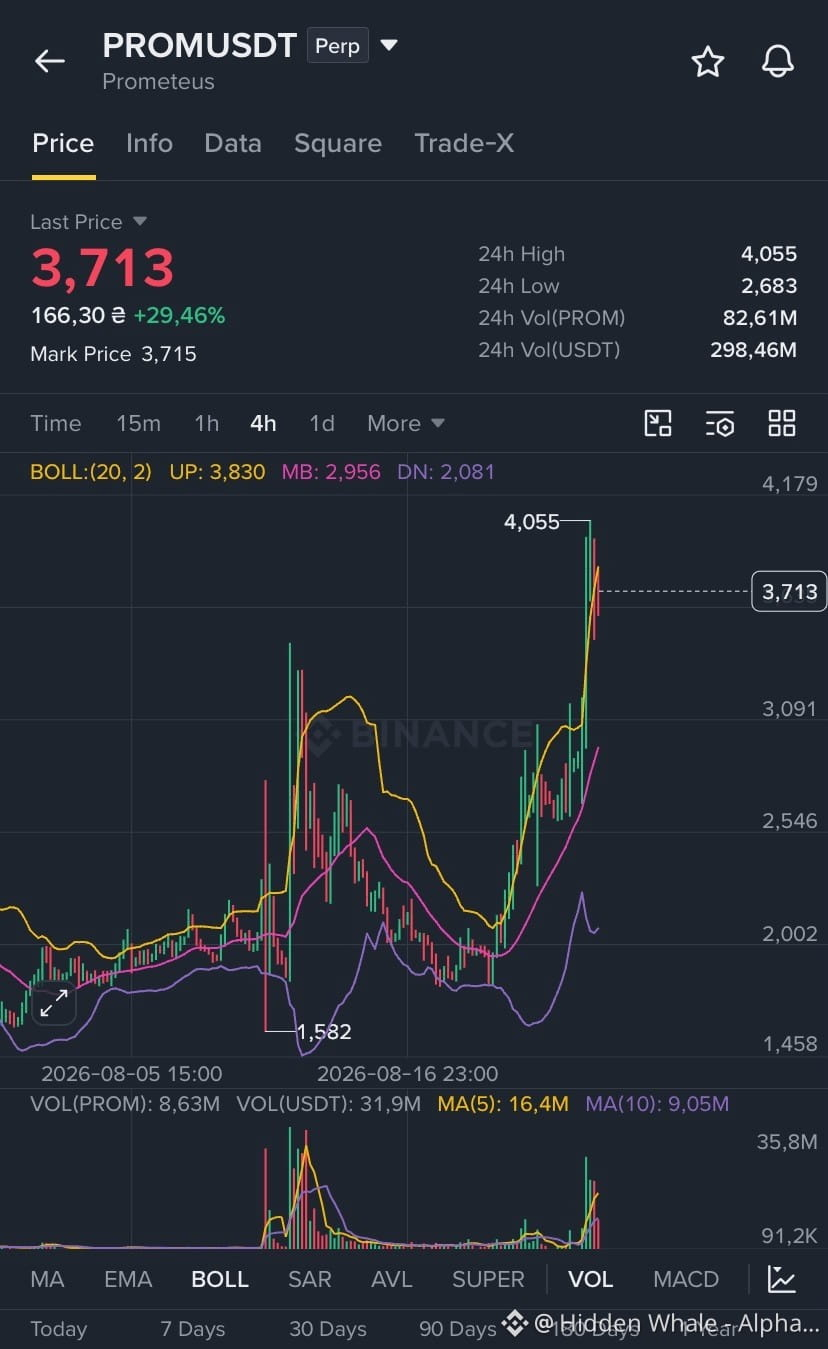Screen dimensions: 828x1349
Task: Open the four-squares chart grid icon
Action: (782, 423)
